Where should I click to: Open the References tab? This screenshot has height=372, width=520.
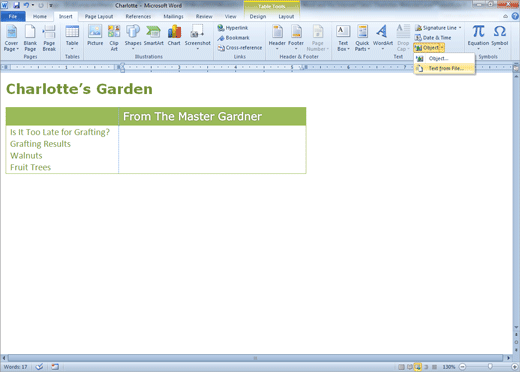pyautogui.click(x=138, y=16)
